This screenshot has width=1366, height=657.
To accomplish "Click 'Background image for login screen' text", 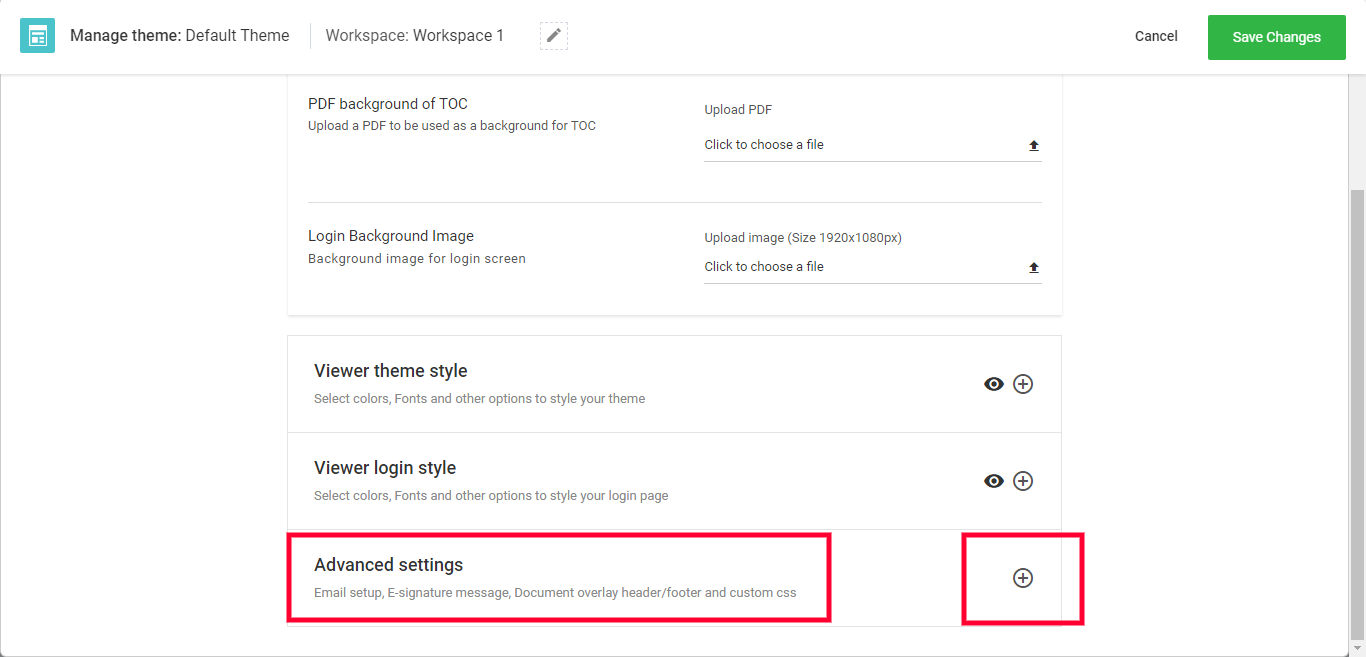I will click(x=417, y=258).
